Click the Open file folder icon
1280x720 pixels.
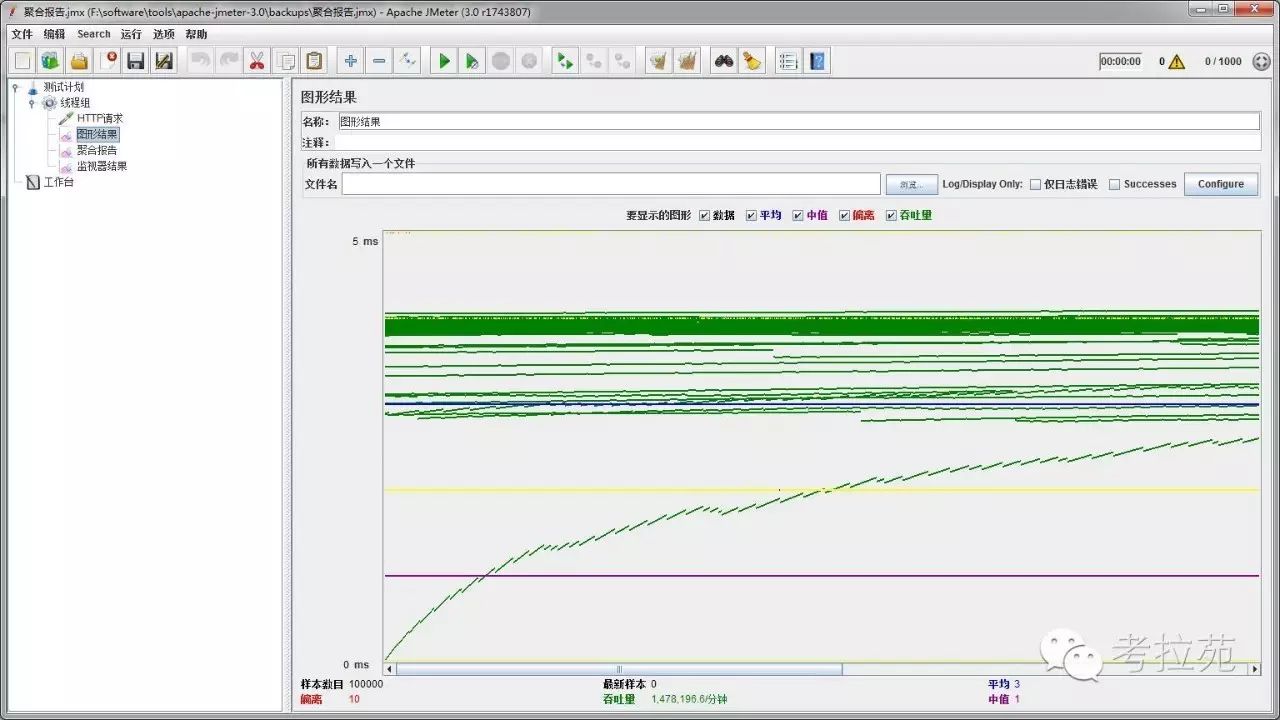(x=79, y=61)
